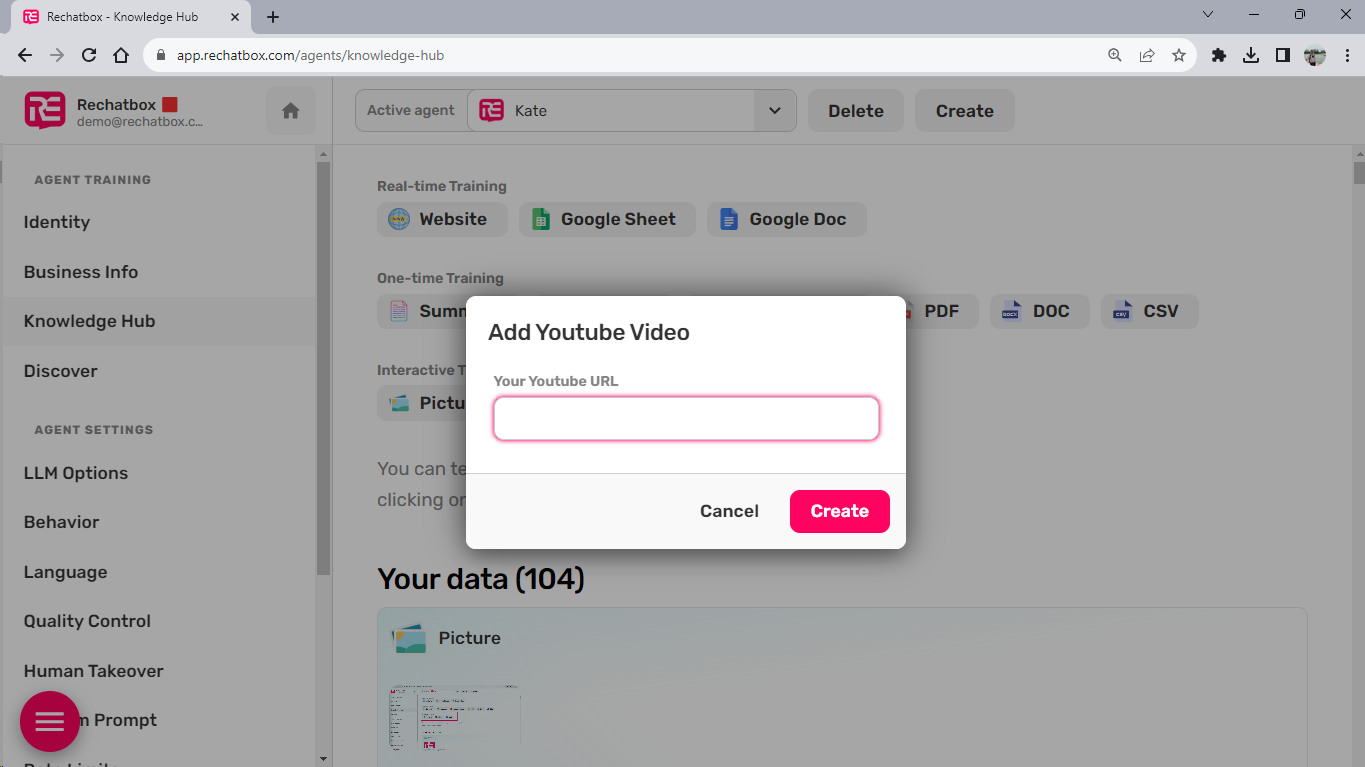Click the main page vertical scrollbar
This screenshot has height=767, width=1365.
(1359, 171)
